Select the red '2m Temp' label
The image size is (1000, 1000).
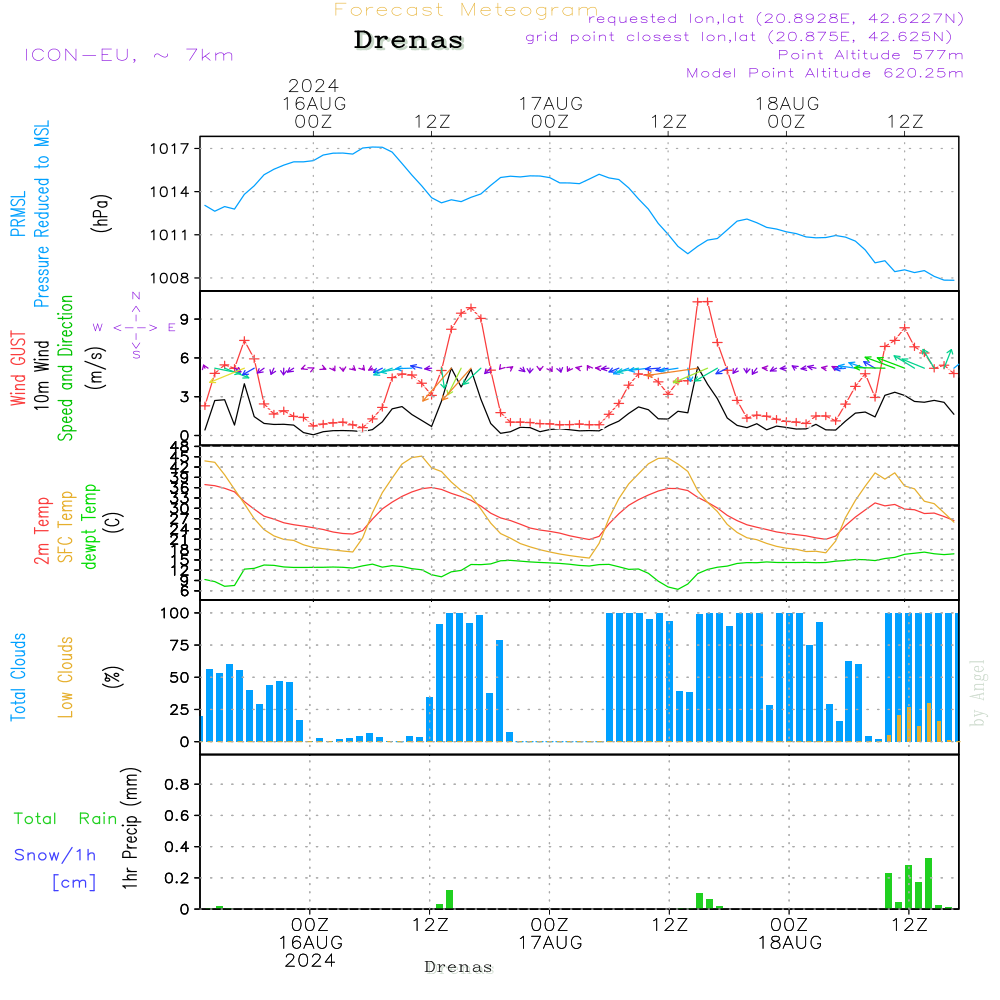[41, 531]
